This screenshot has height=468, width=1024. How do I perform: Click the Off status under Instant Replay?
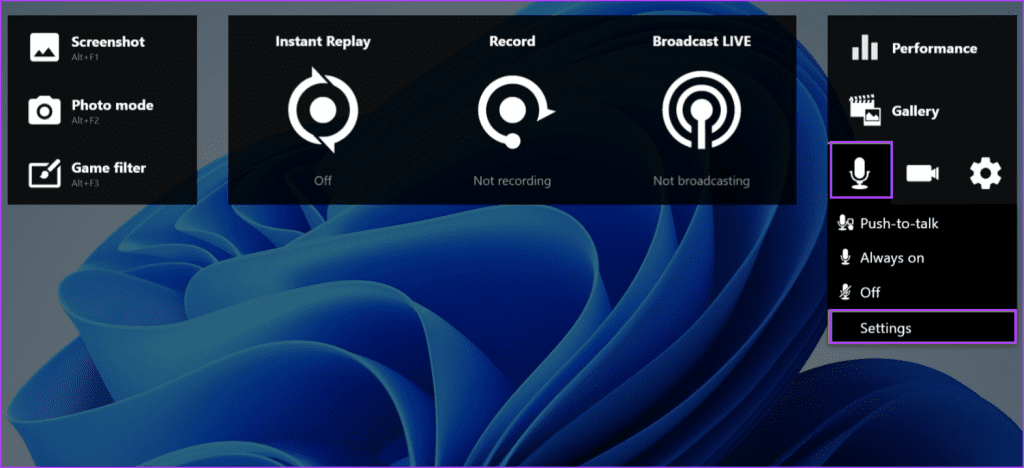[323, 181]
